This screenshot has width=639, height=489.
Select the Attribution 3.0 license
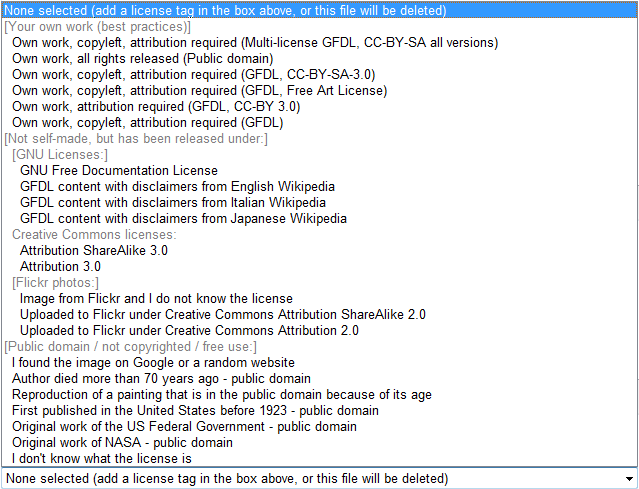tap(60, 267)
